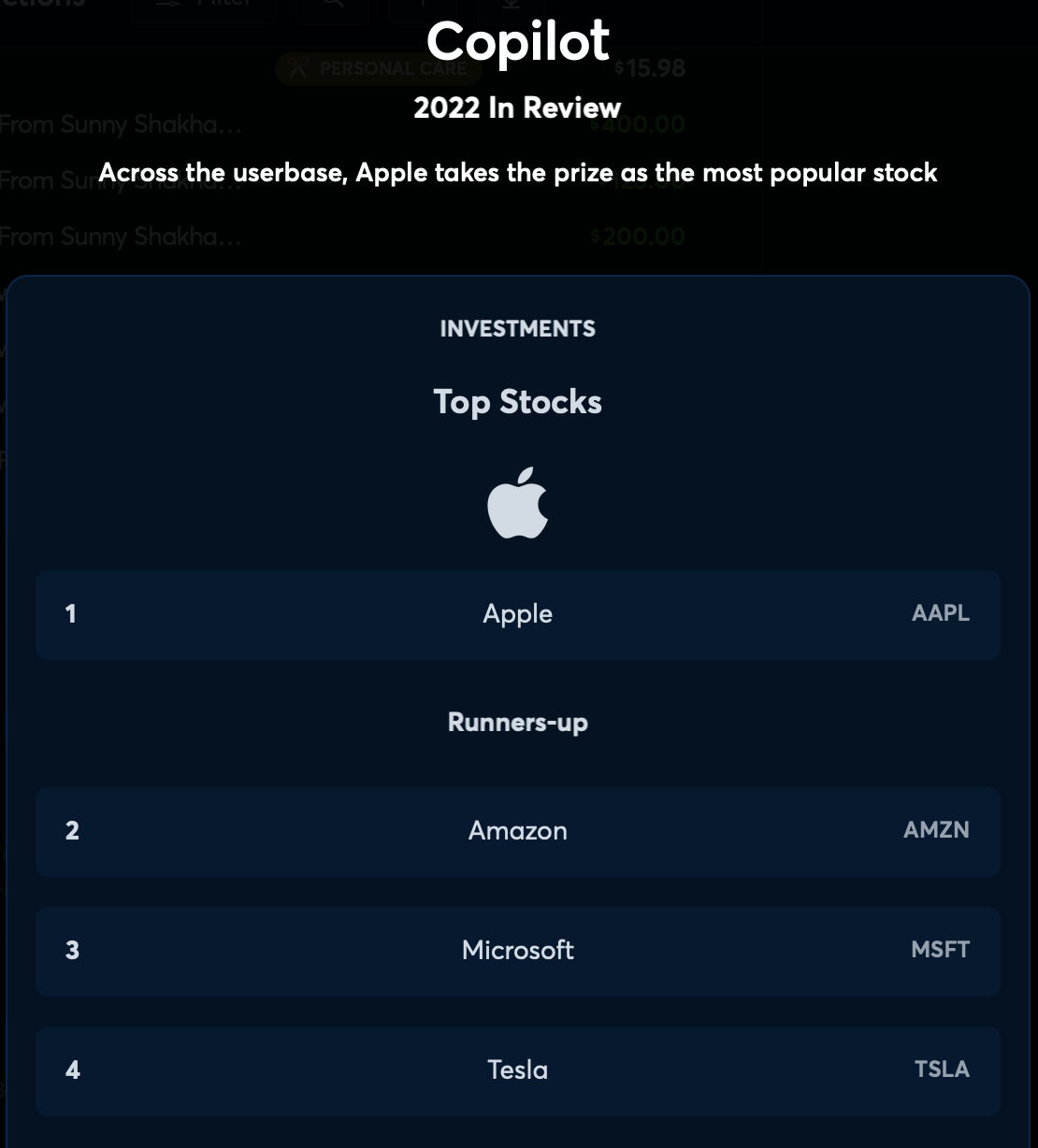
Task: Click the TSLA ticker symbol
Action: [x=942, y=1069]
